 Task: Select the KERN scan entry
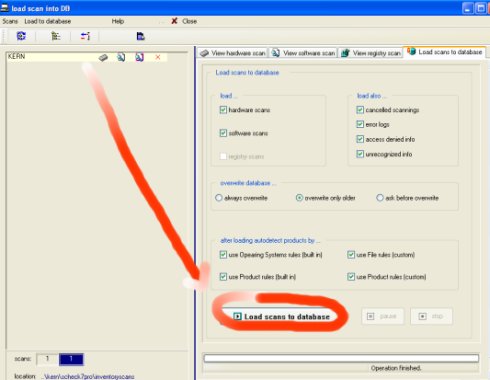86,57
